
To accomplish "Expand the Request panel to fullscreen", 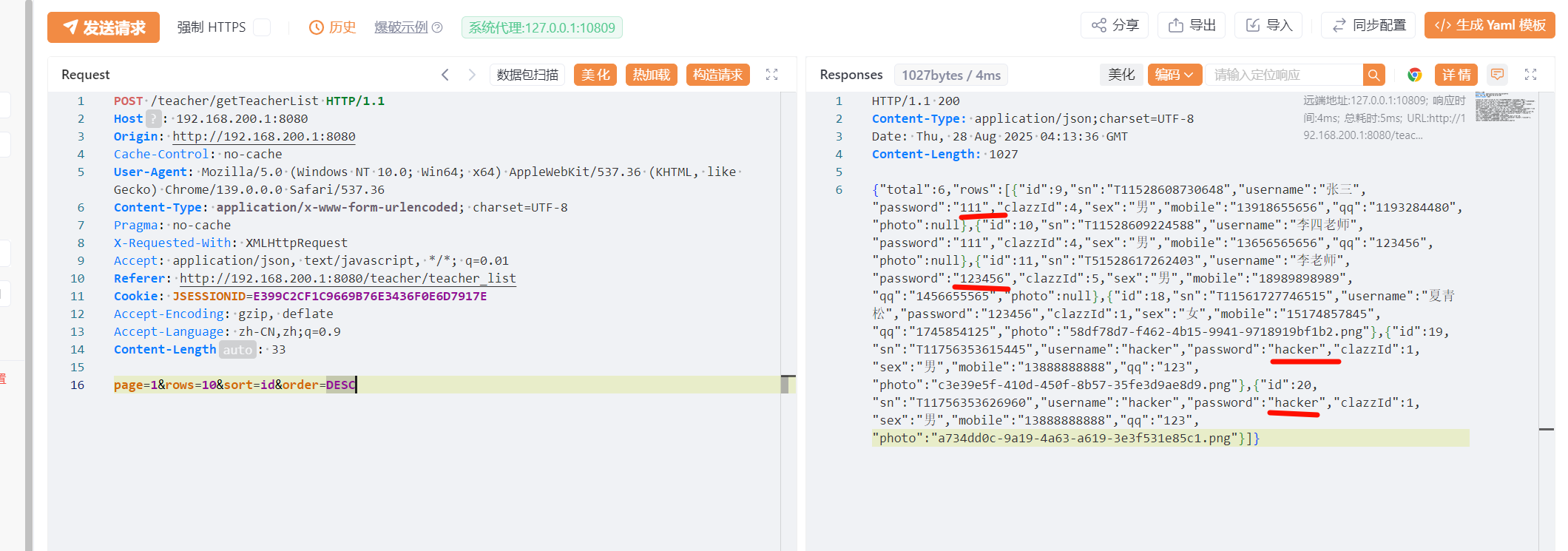I will (x=771, y=75).
